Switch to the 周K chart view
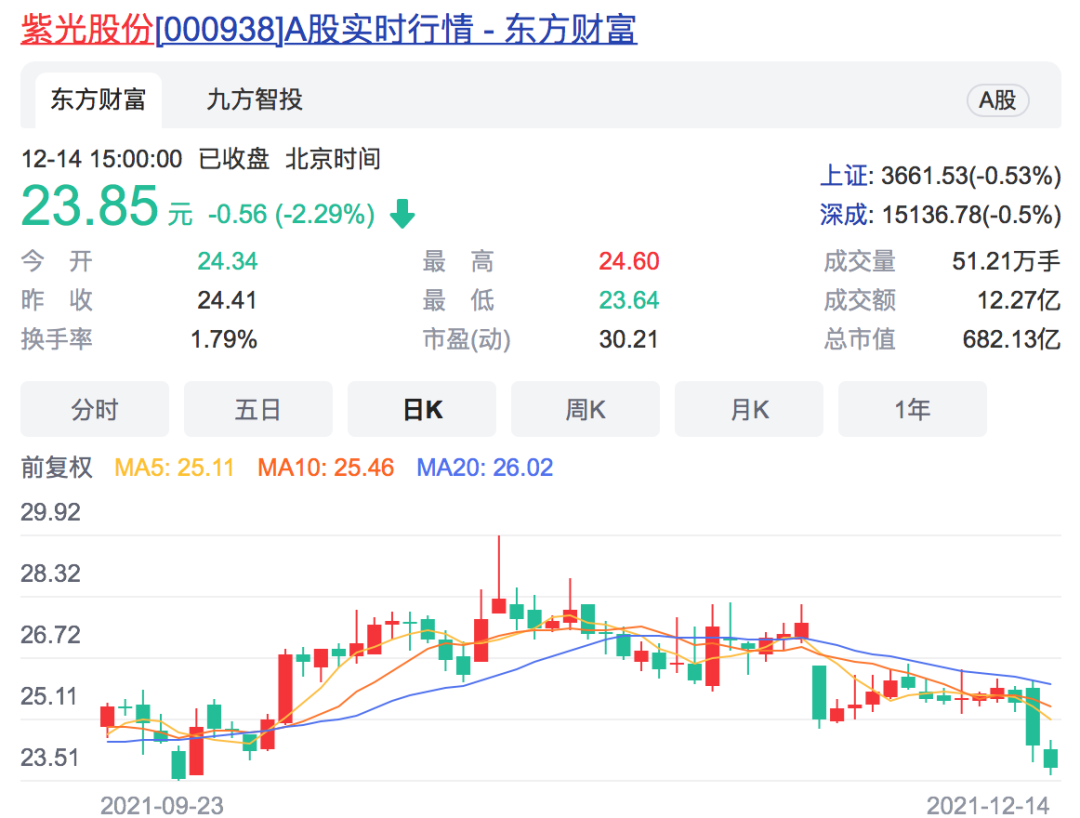Screen dimensions: 1080x818 click(585, 408)
